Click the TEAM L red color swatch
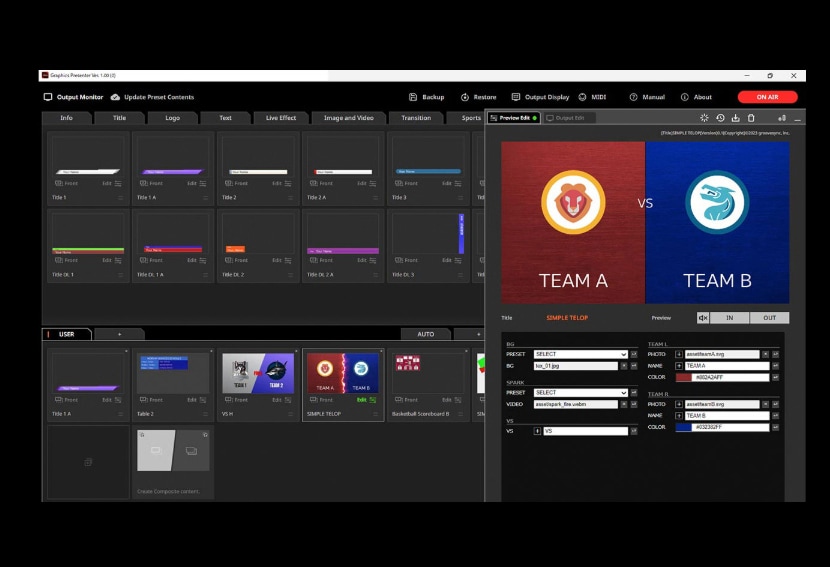 684,378
